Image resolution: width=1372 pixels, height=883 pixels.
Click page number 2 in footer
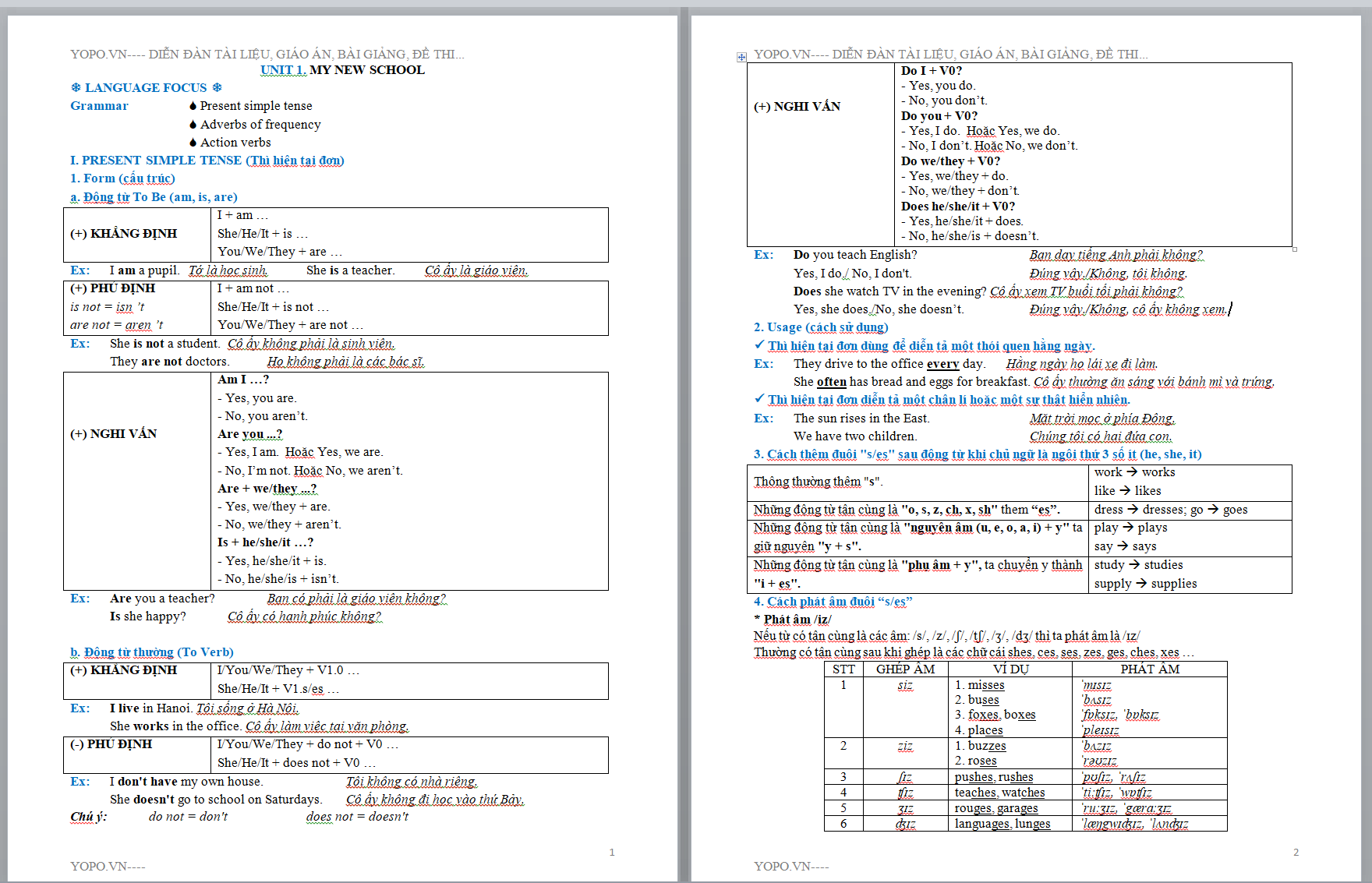click(1296, 853)
